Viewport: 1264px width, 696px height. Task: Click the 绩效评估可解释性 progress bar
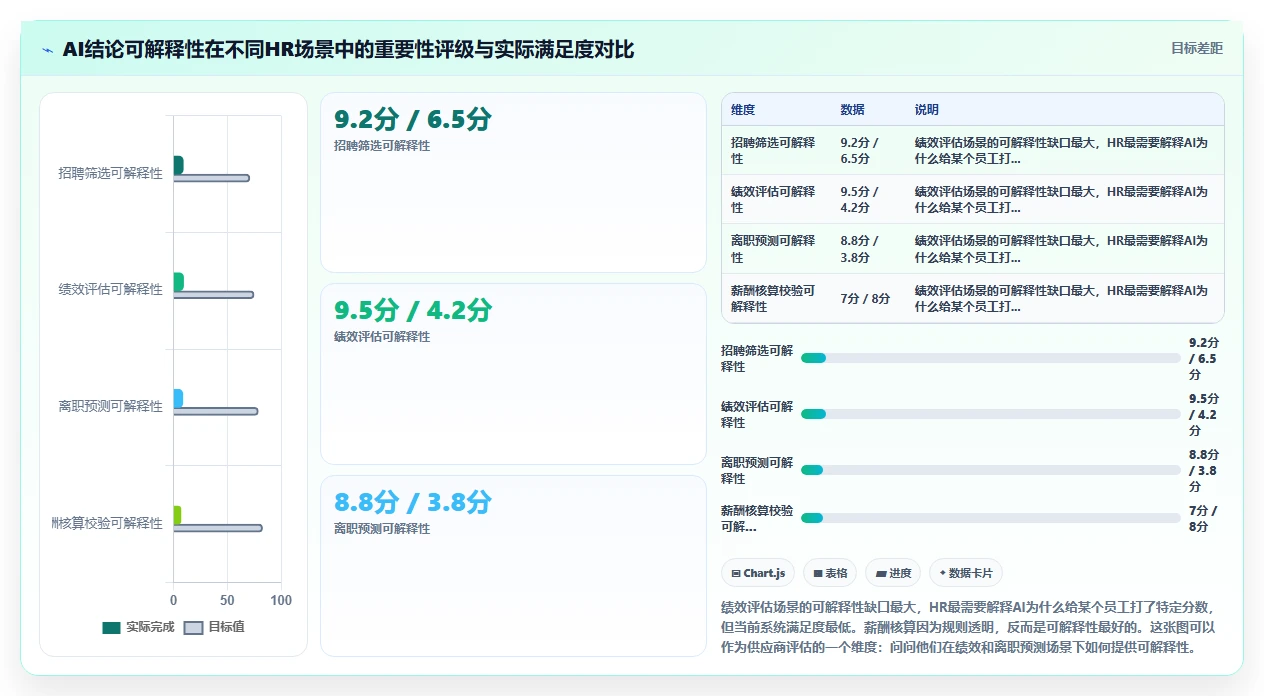(991, 414)
